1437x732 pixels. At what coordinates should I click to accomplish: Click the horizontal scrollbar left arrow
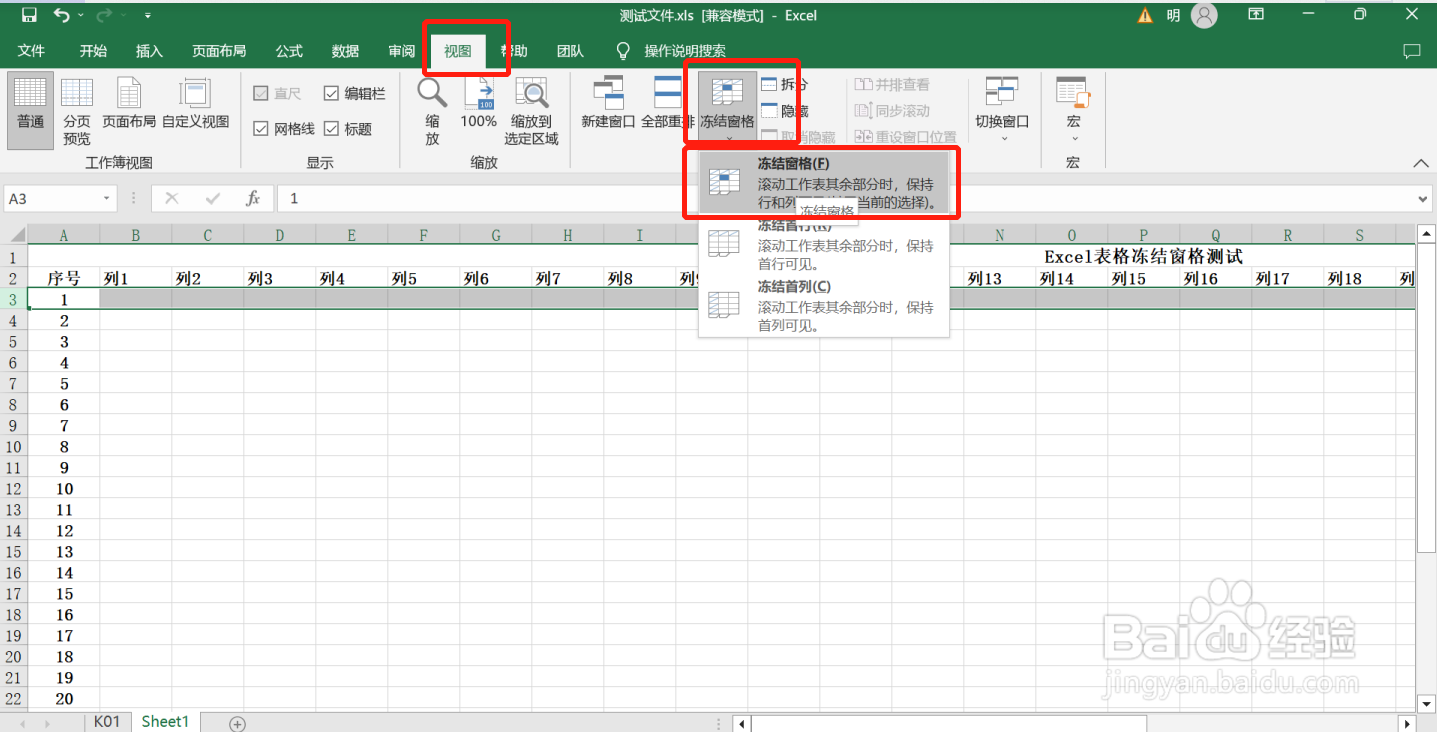click(741, 723)
